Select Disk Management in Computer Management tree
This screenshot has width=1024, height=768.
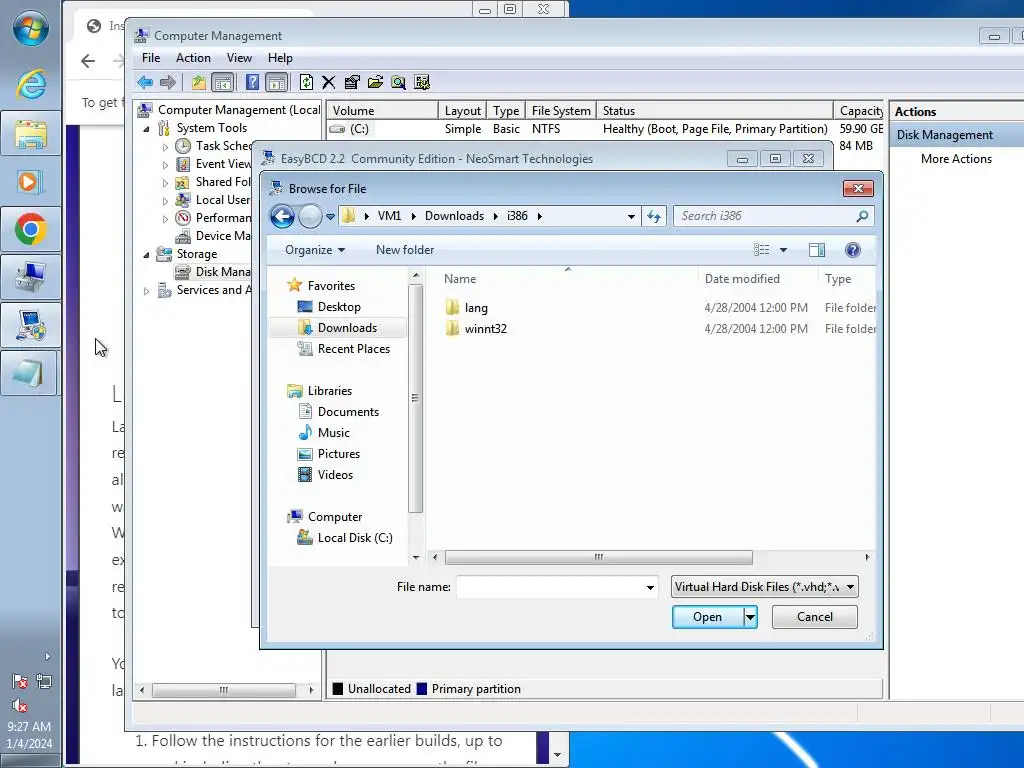click(222, 272)
